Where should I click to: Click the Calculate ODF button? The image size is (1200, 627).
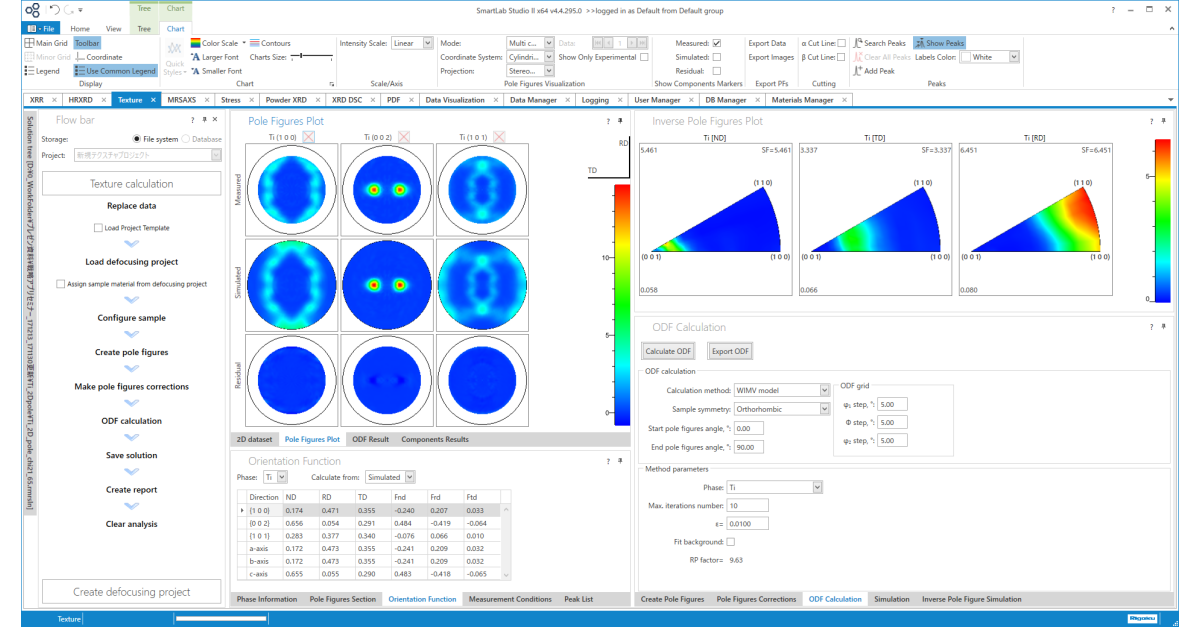[x=668, y=351]
